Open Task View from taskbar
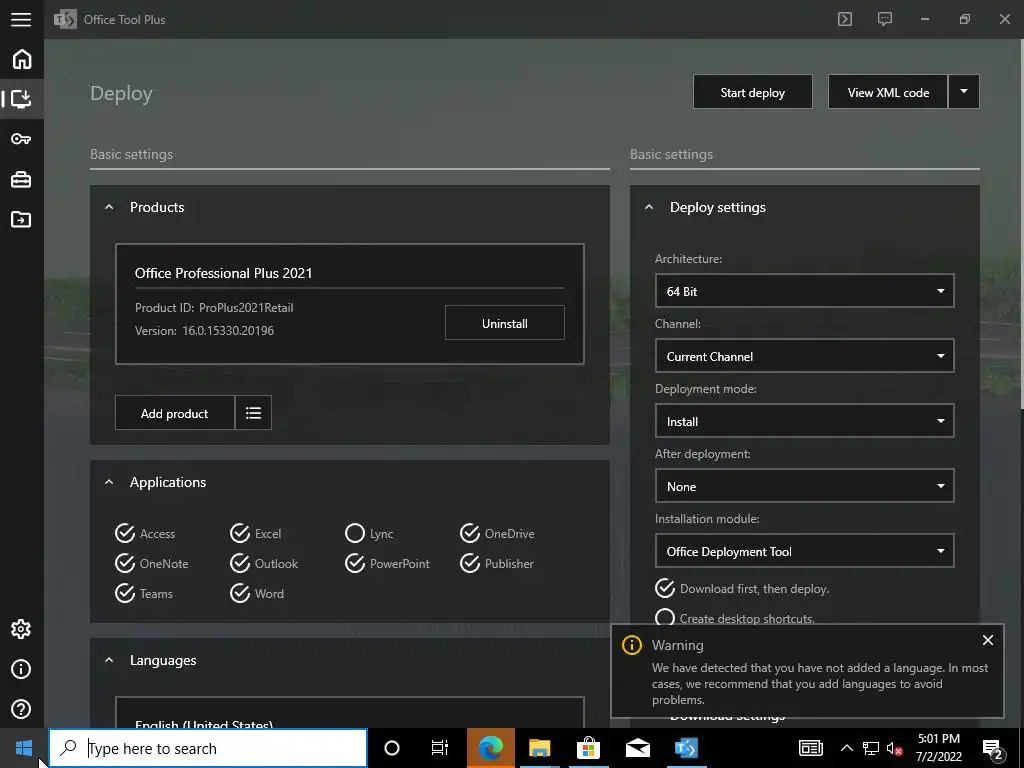Image resolution: width=1024 pixels, height=768 pixels. point(440,748)
